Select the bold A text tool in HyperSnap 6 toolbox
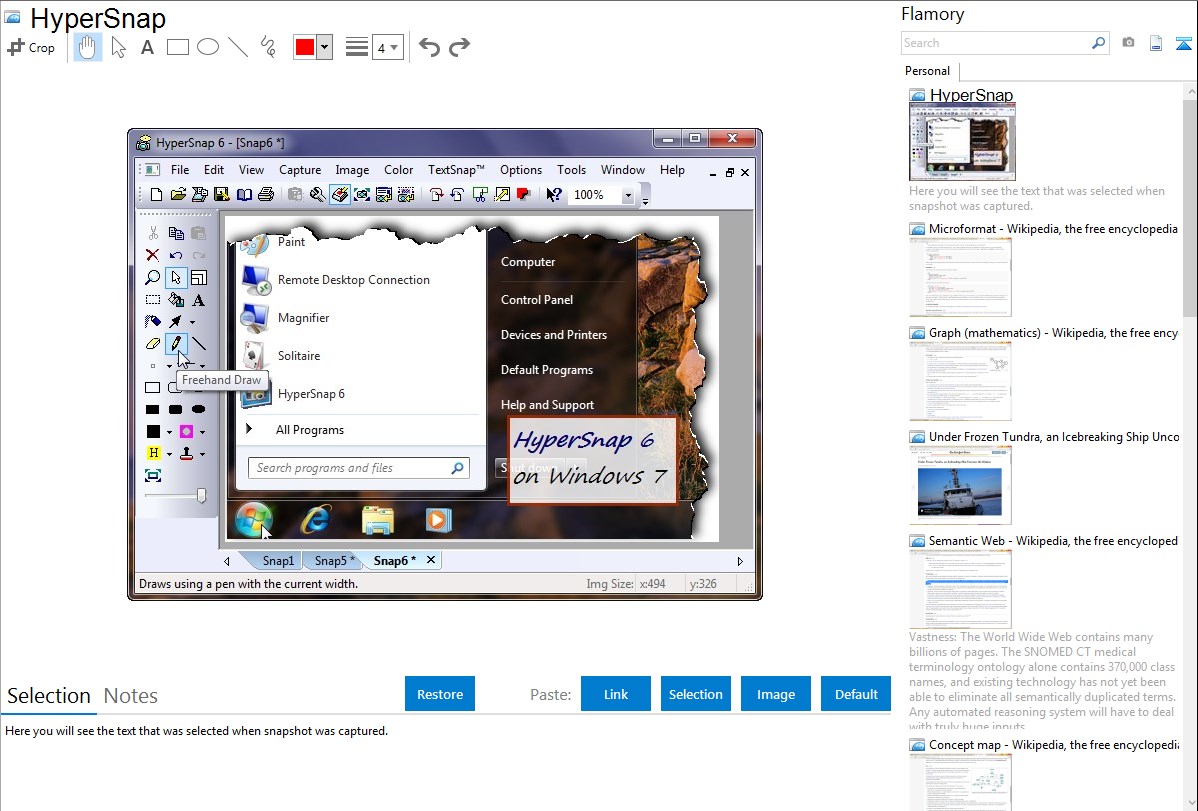Viewport: 1198px width, 811px height. [199, 300]
